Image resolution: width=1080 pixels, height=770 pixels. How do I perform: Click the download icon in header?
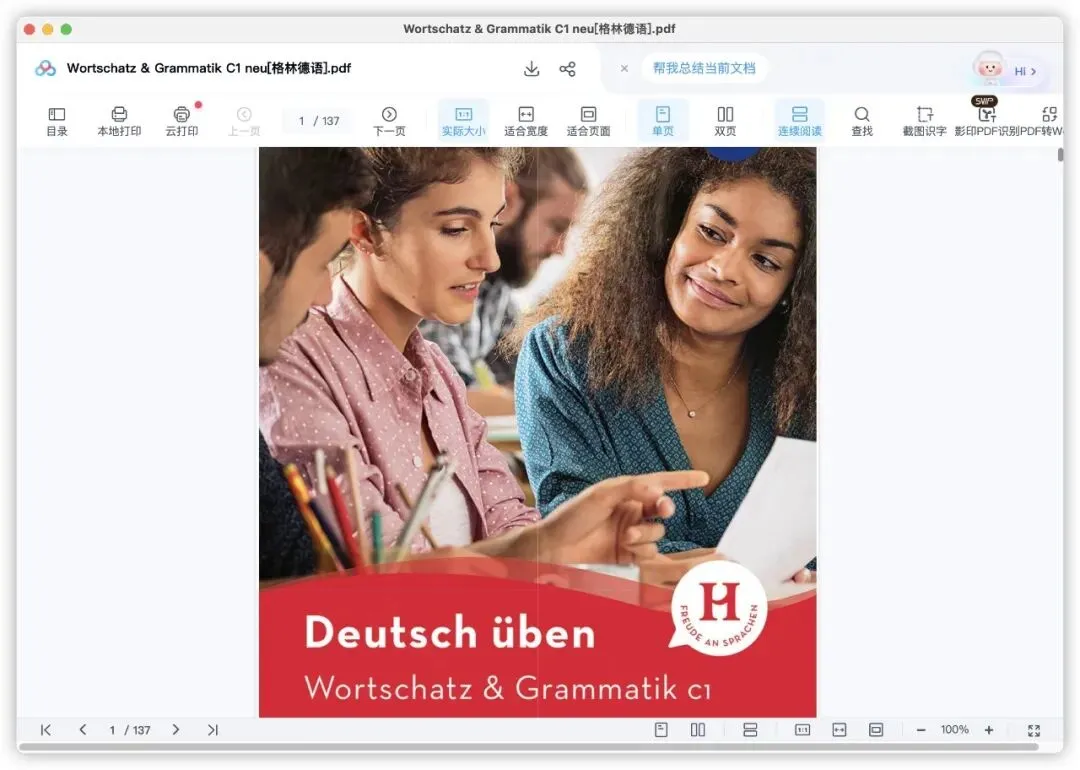coord(531,69)
